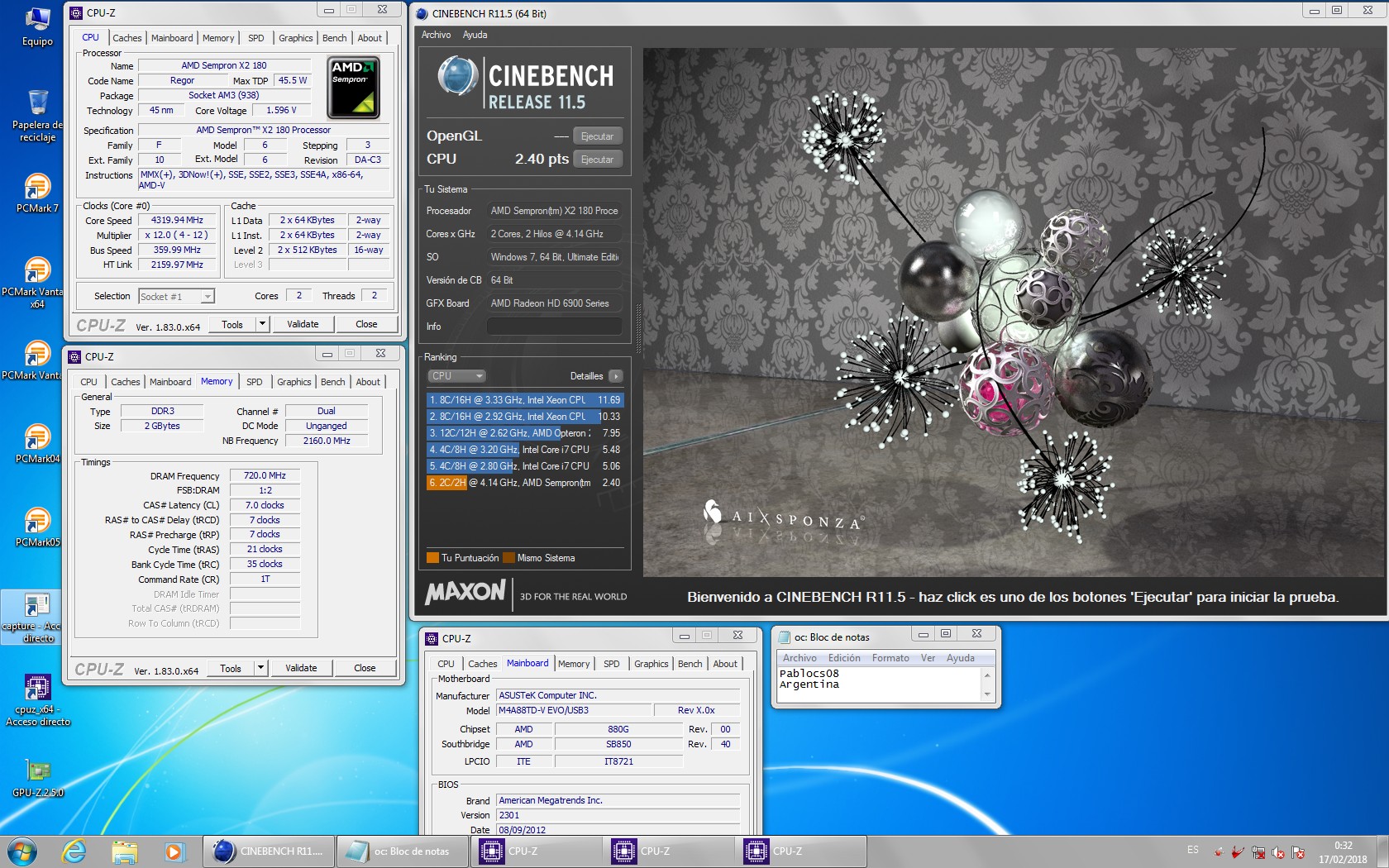Open the Memory tab in Mainboard CPU-Z window
Viewport: 1389px width, 868px height.
[x=574, y=664]
